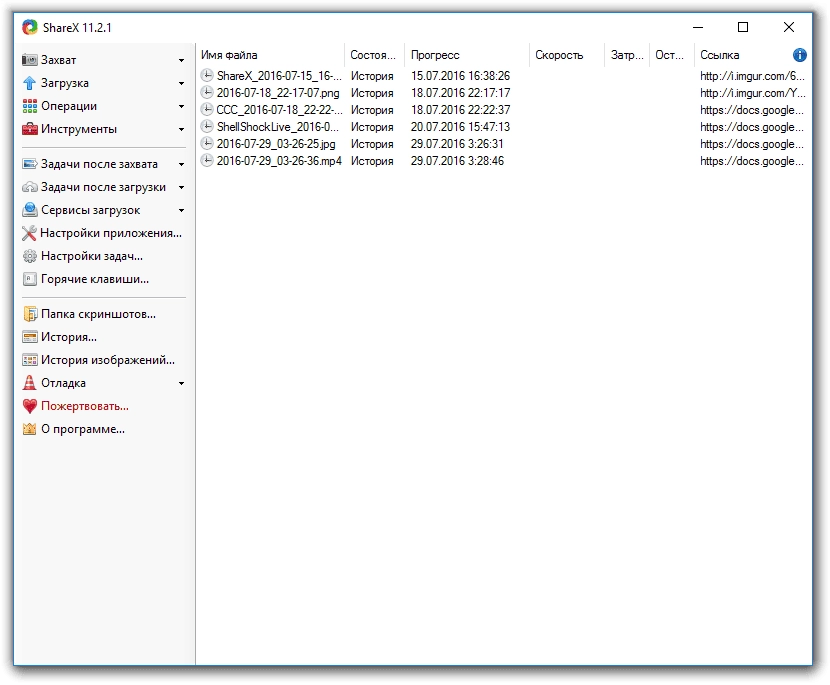Click clock icon of 2016-07-29_03-26-36.mp4 row

[x=207, y=160]
